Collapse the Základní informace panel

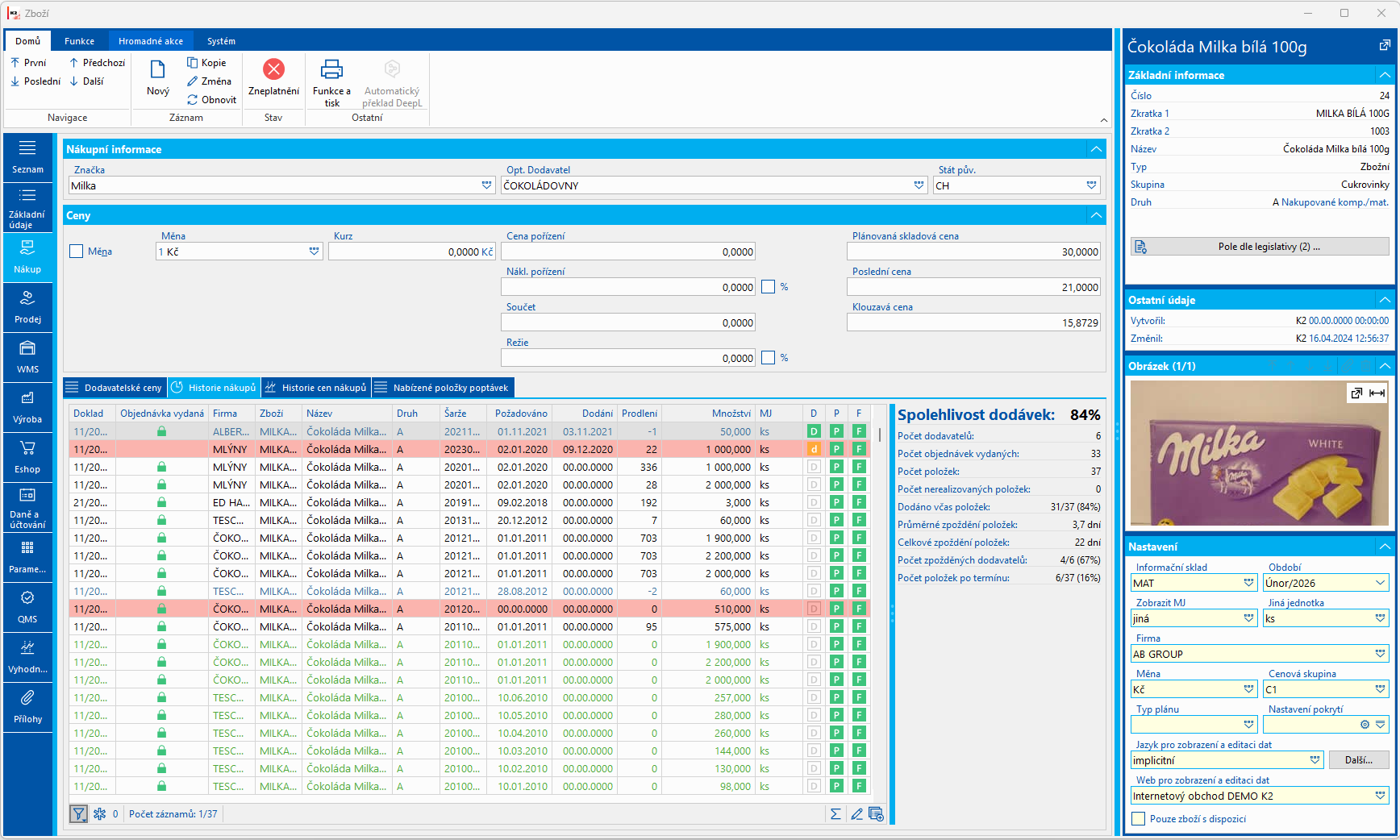tap(1385, 75)
